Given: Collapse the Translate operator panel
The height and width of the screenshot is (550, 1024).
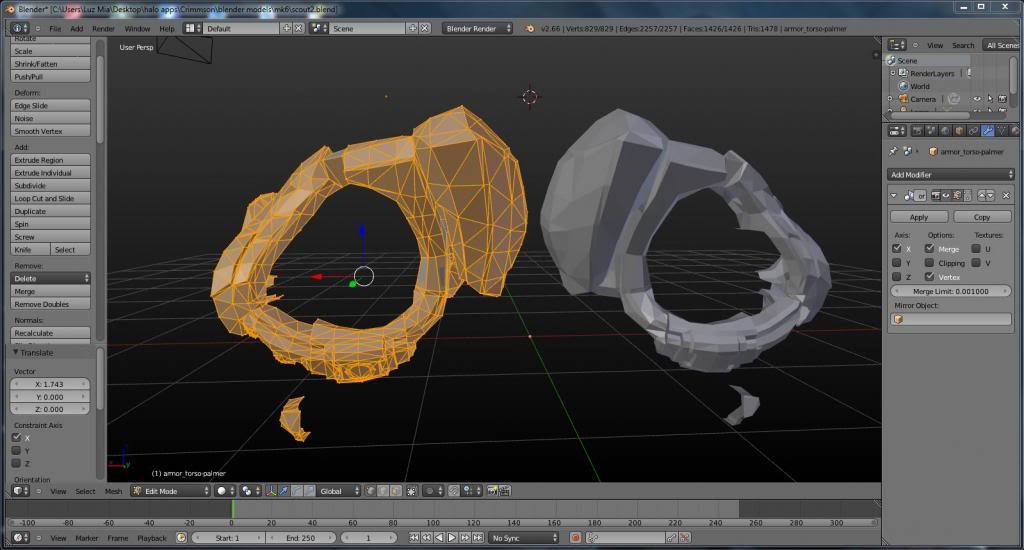Looking at the screenshot, I should (x=16, y=352).
